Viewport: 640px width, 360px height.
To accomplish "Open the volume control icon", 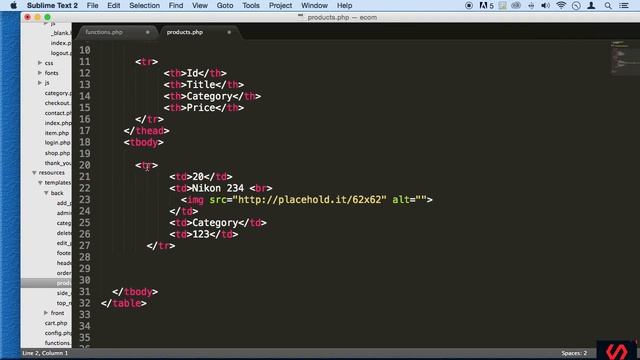I will (545, 6).
